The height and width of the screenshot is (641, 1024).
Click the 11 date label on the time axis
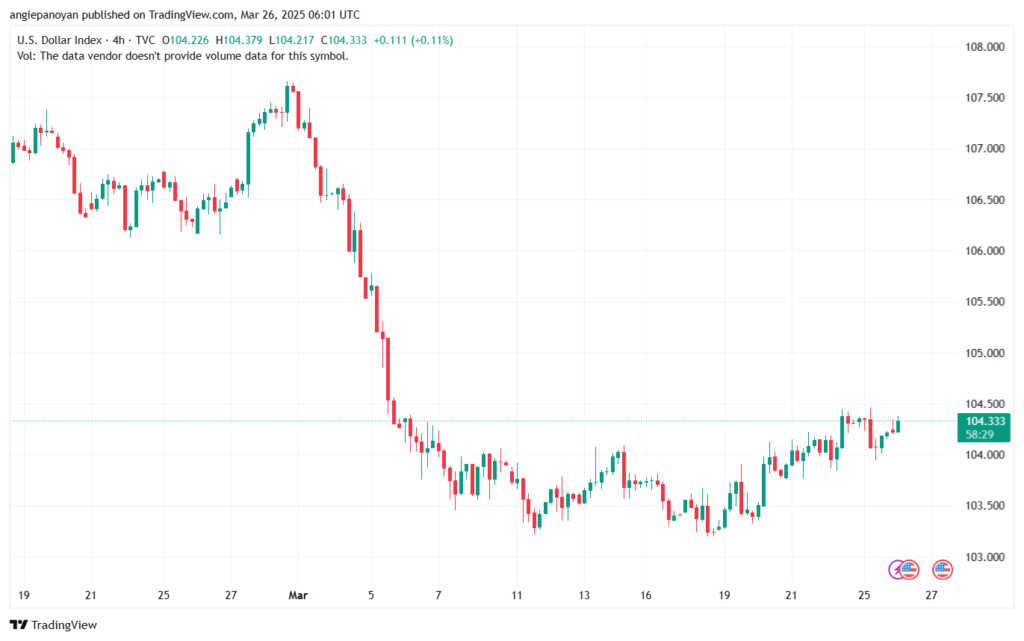click(x=517, y=595)
